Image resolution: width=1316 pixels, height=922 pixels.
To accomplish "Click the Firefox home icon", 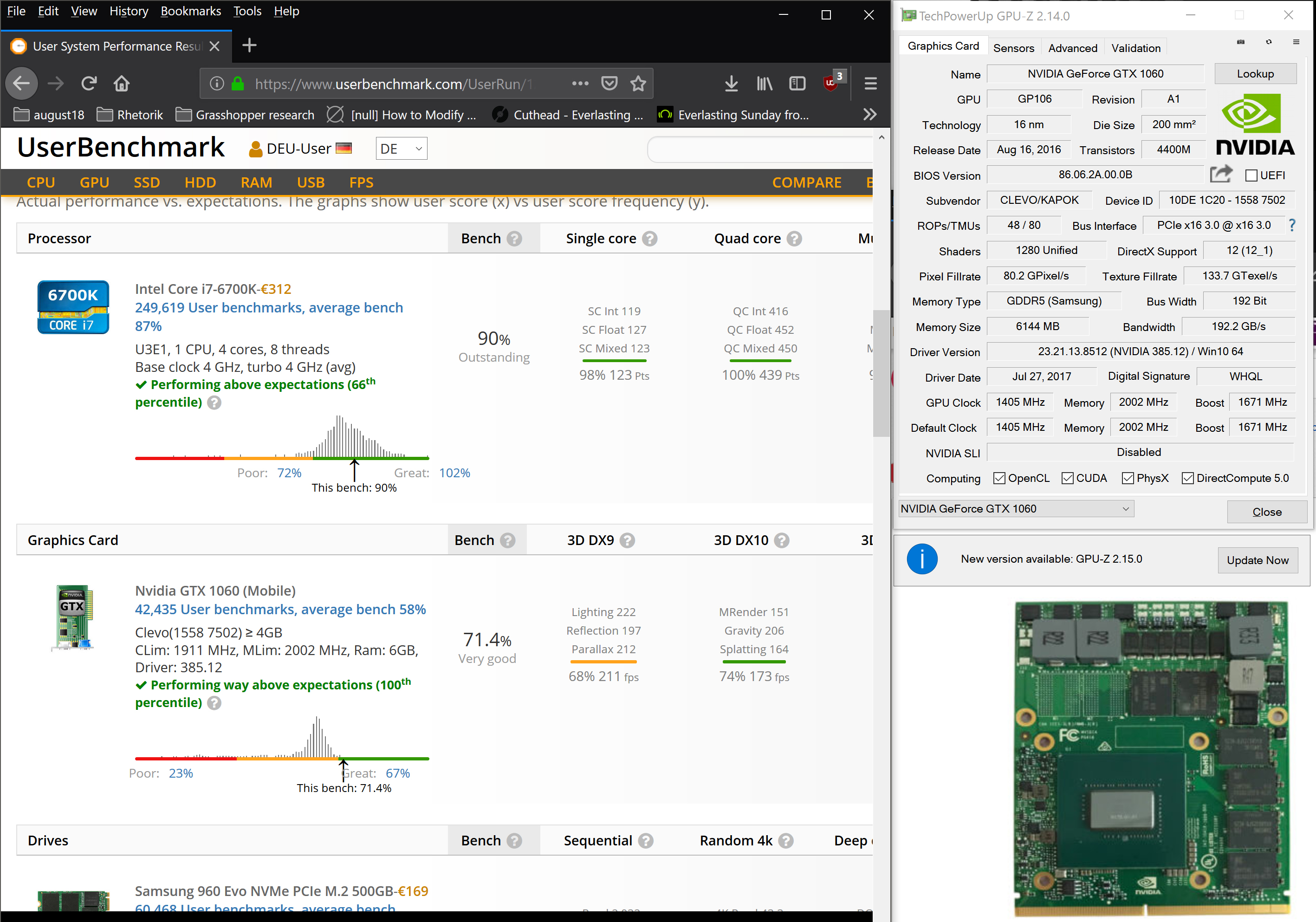I will 122,84.
